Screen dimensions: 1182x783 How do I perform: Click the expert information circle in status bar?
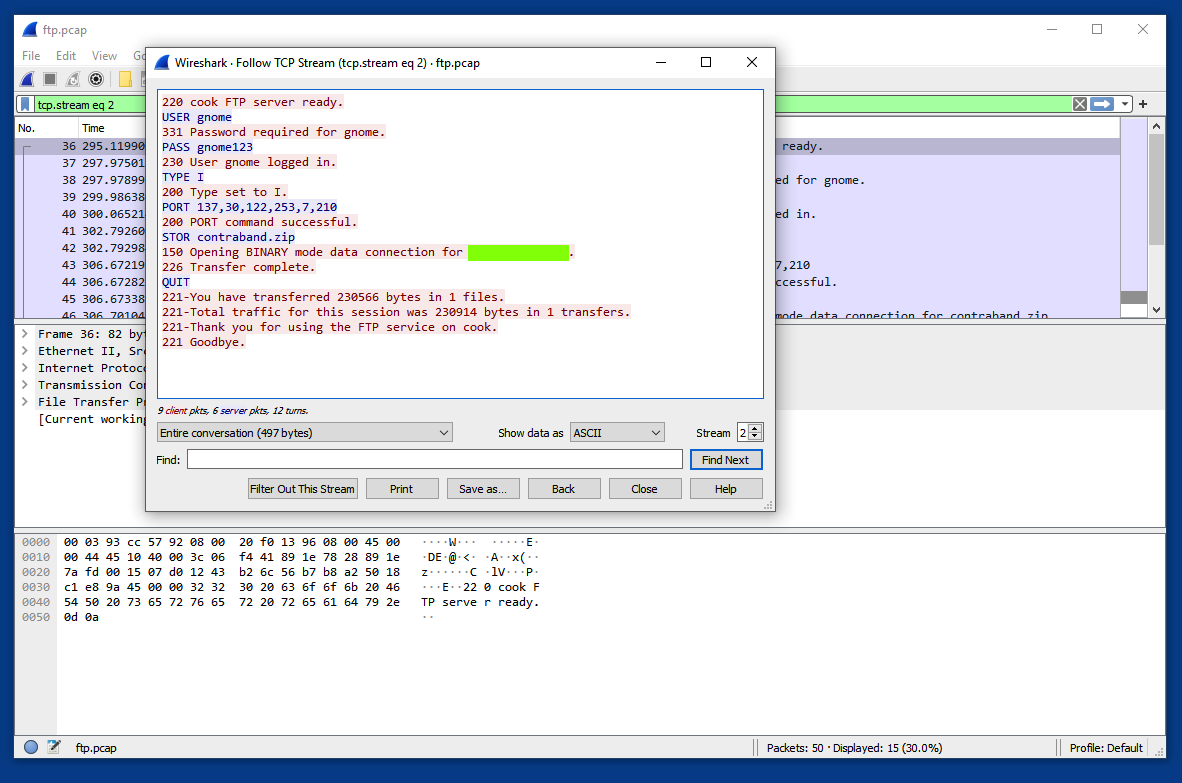(x=31, y=747)
